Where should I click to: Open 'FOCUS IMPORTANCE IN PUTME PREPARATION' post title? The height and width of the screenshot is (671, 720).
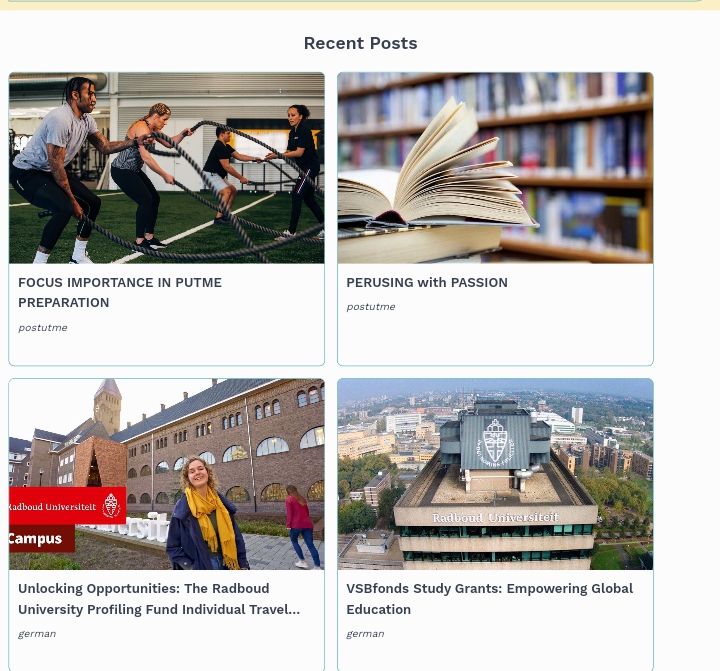[120, 293]
